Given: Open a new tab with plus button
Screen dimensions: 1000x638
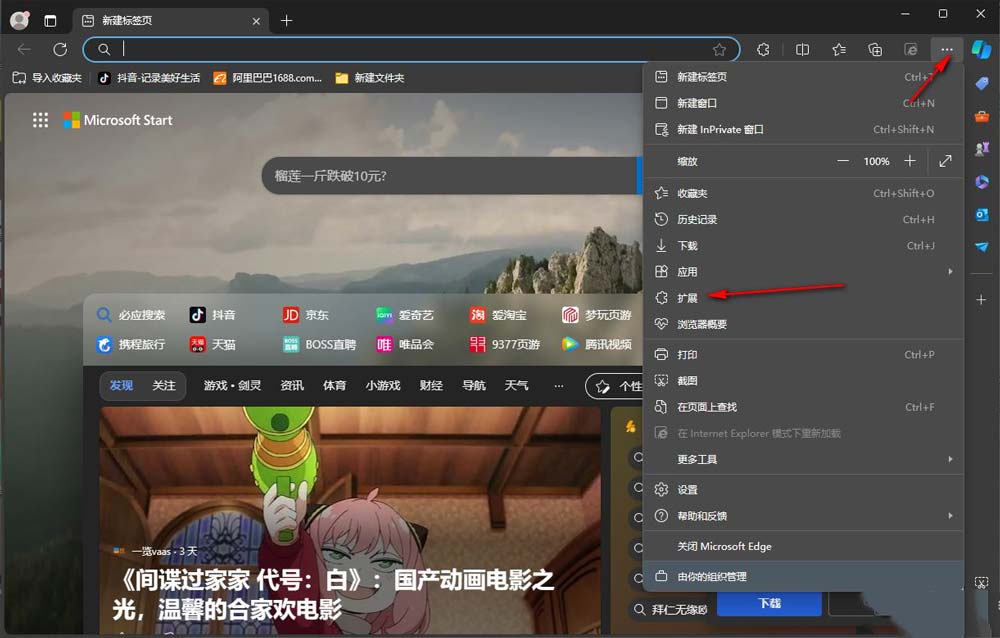Looking at the screenshot, I should 286,21.
